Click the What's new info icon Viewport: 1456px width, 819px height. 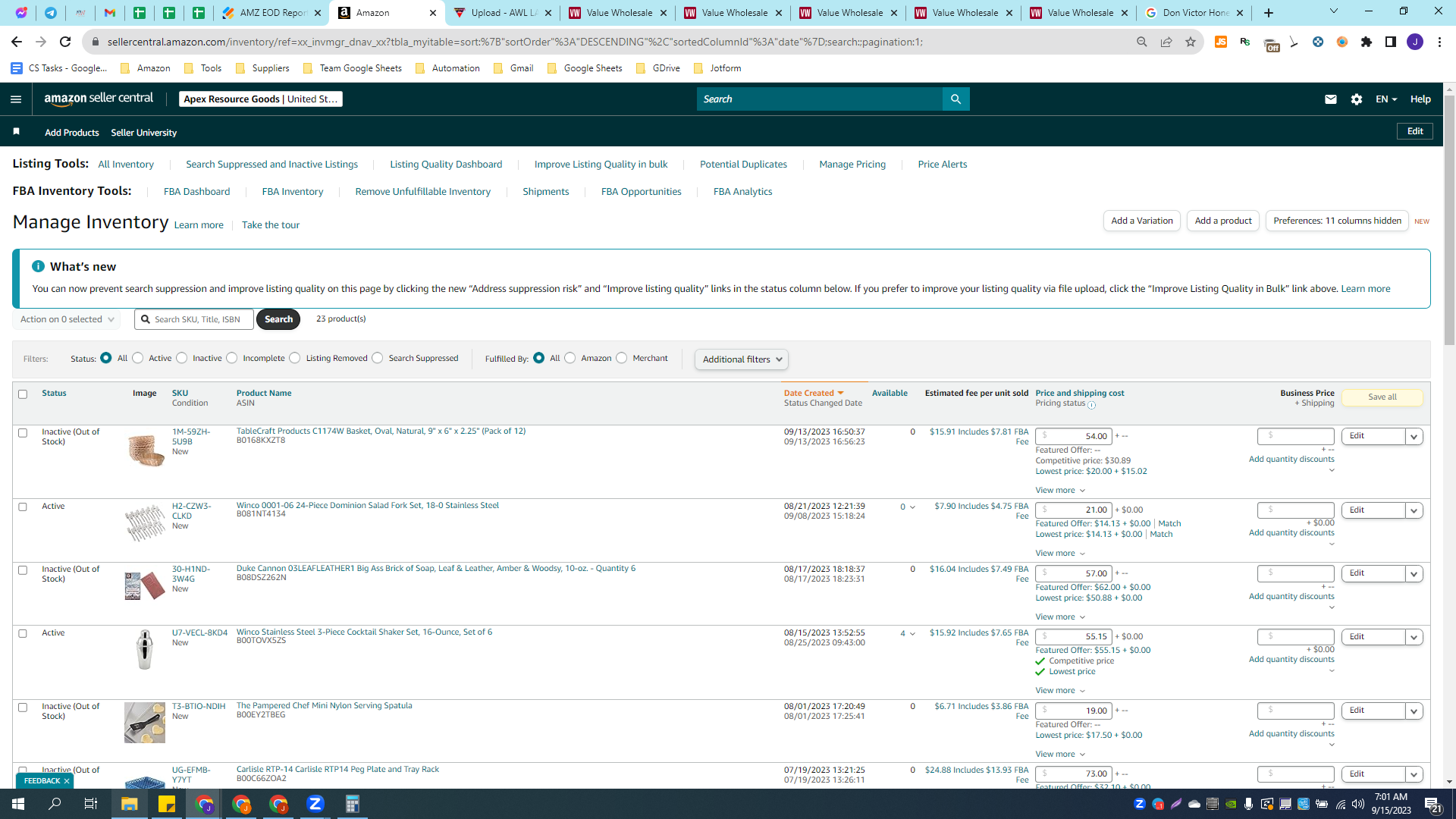38,266
